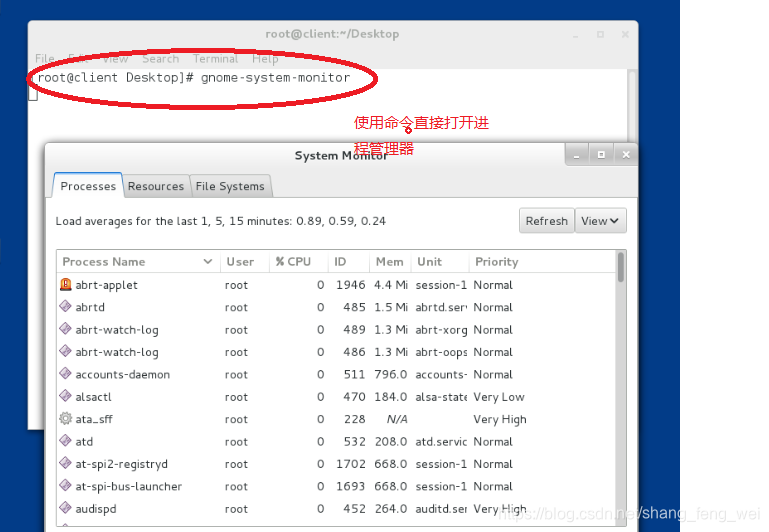This screenshot has width=769, height=532.
Task: Click the at-spi-bus-launcher process icon
Action: [65, 485]
